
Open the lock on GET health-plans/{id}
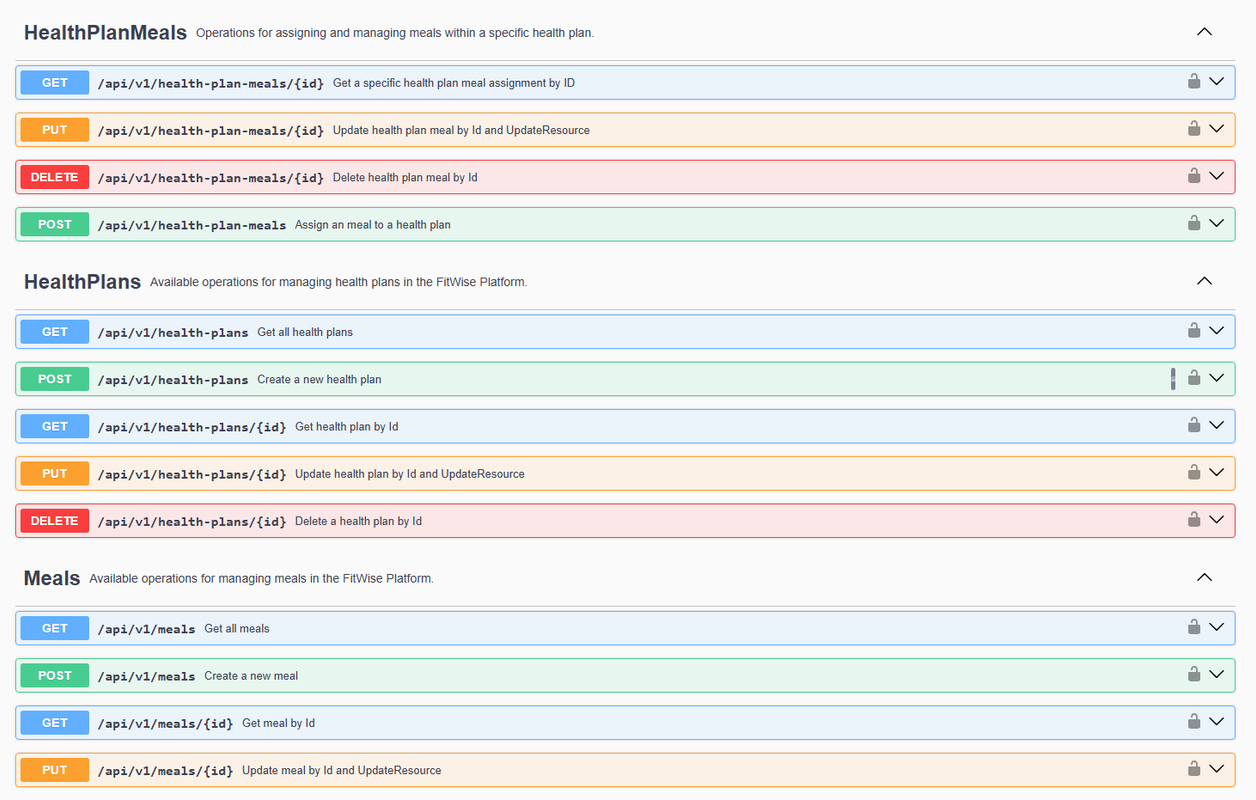(1194, 425)
